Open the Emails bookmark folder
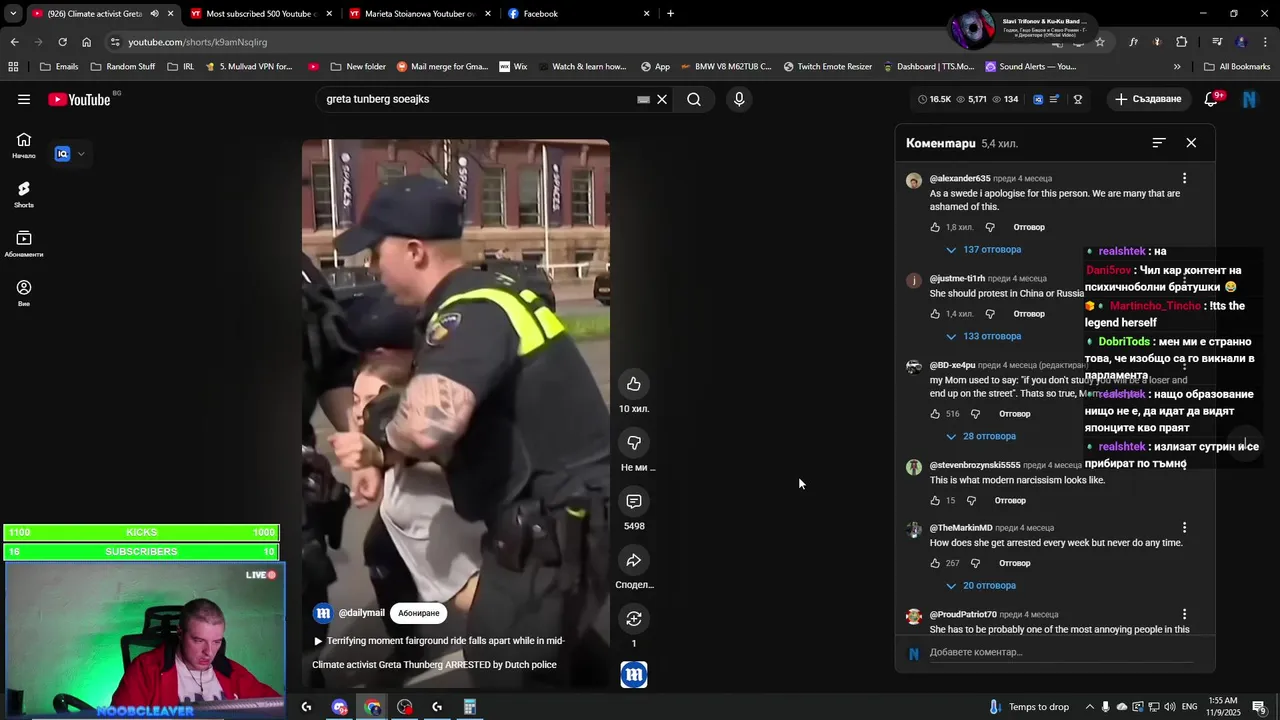Image resolution: width=1280 pixels, height=720 pixels. (58, 67)
